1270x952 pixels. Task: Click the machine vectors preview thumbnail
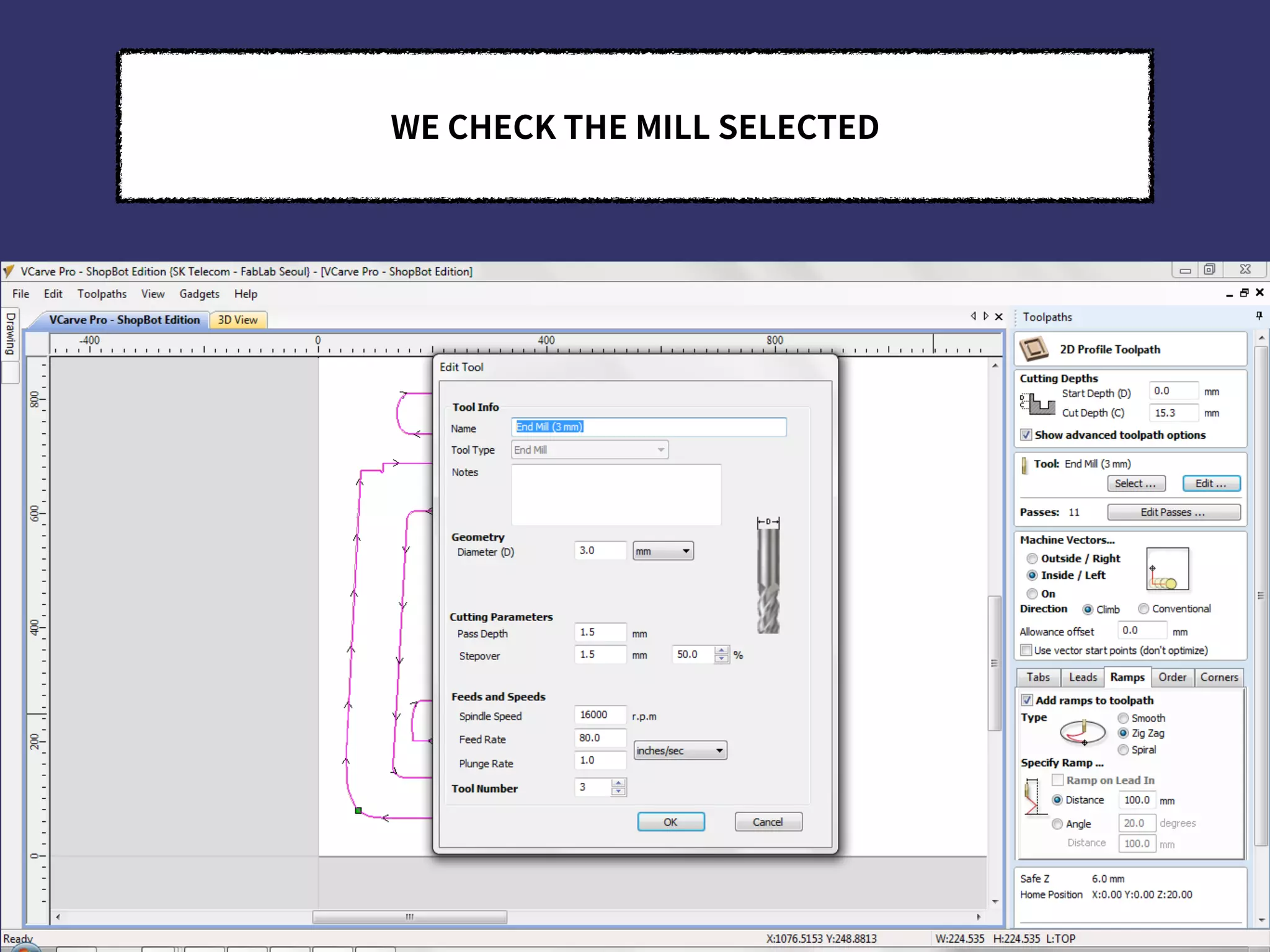(1167, 569)
